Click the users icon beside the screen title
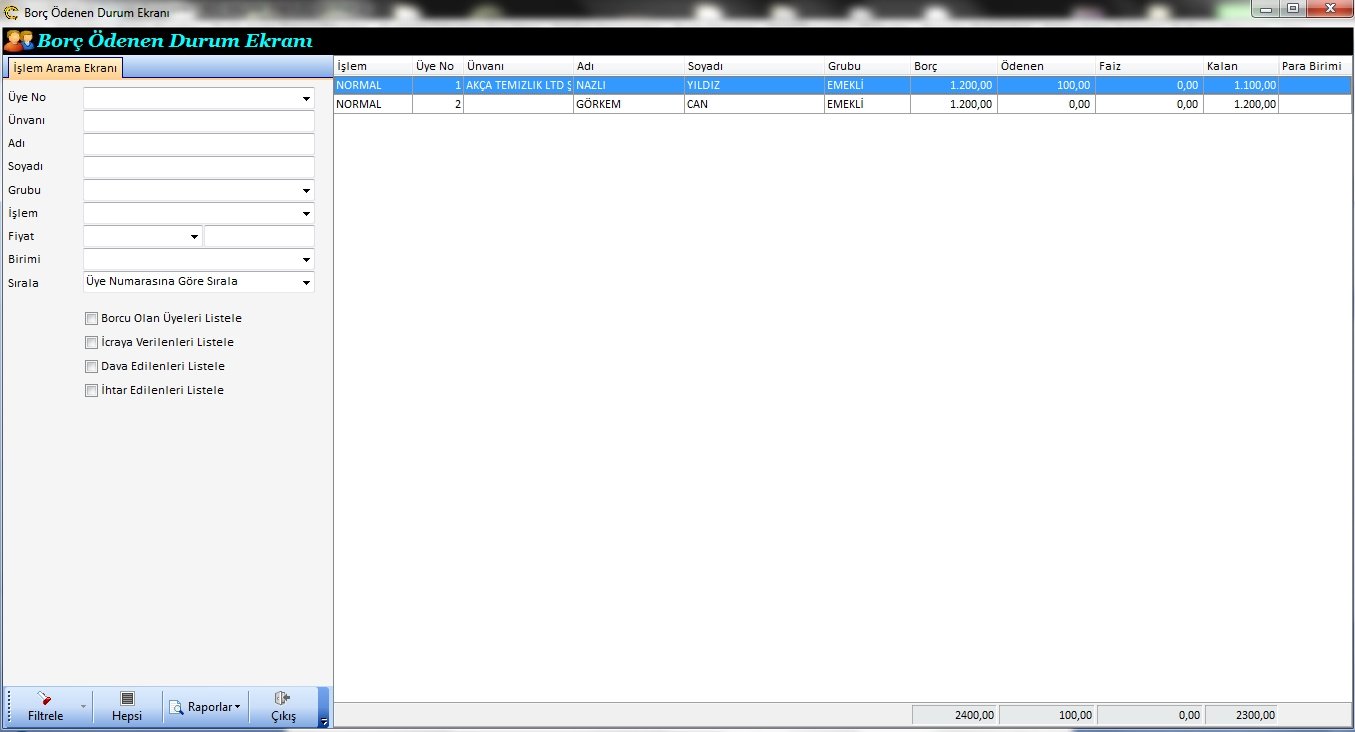This screenshot has height=732, width=1355. (18, 41)
